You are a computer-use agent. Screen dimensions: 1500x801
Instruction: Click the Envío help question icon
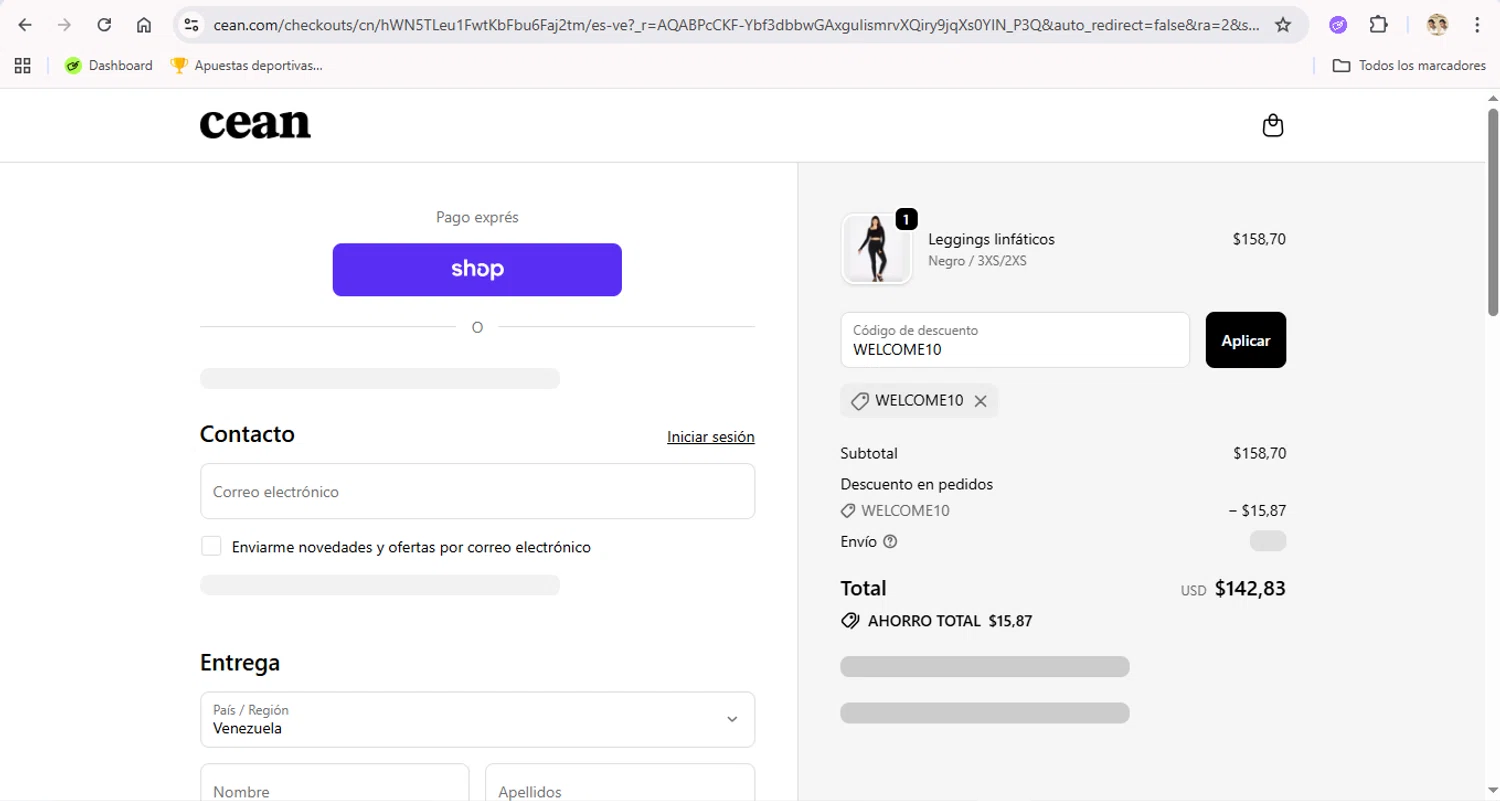(x=890, y=542)
